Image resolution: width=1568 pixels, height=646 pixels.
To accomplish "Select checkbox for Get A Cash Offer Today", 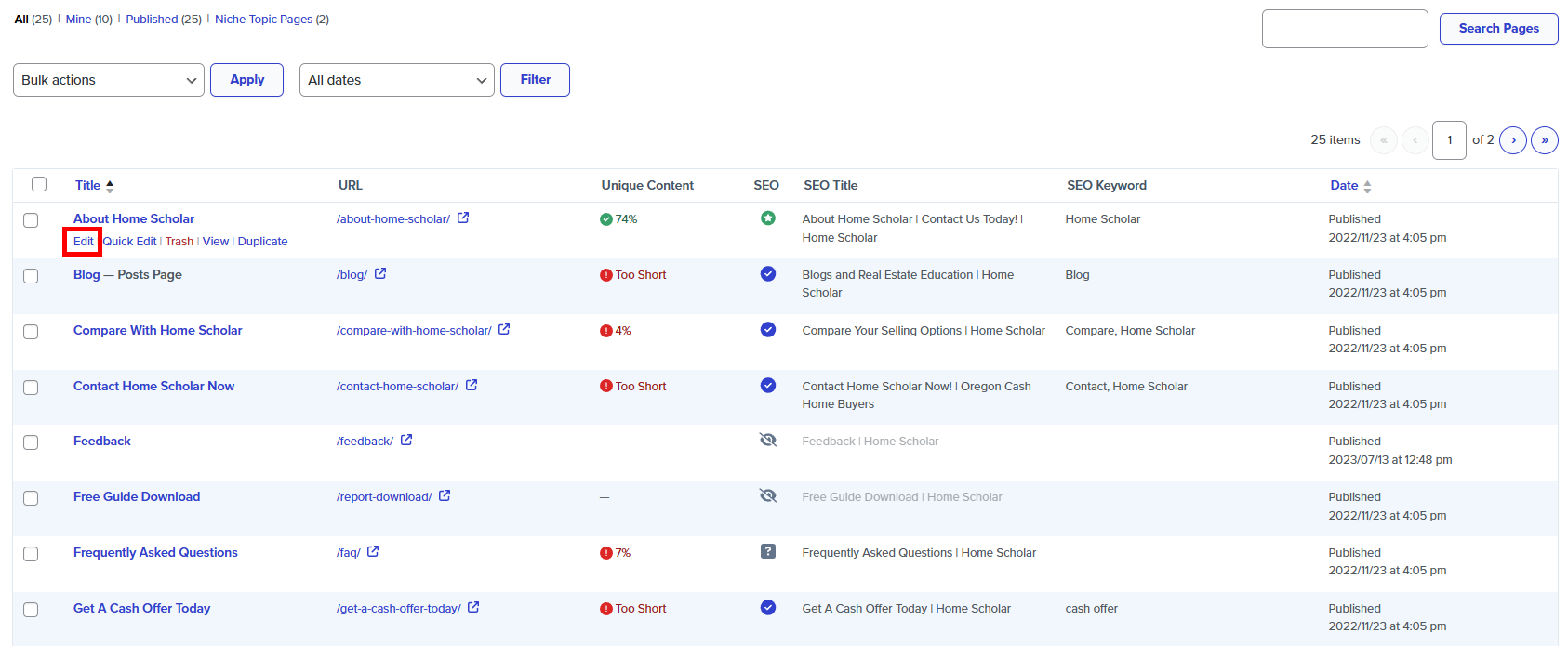I will click(x=31, y=610).
